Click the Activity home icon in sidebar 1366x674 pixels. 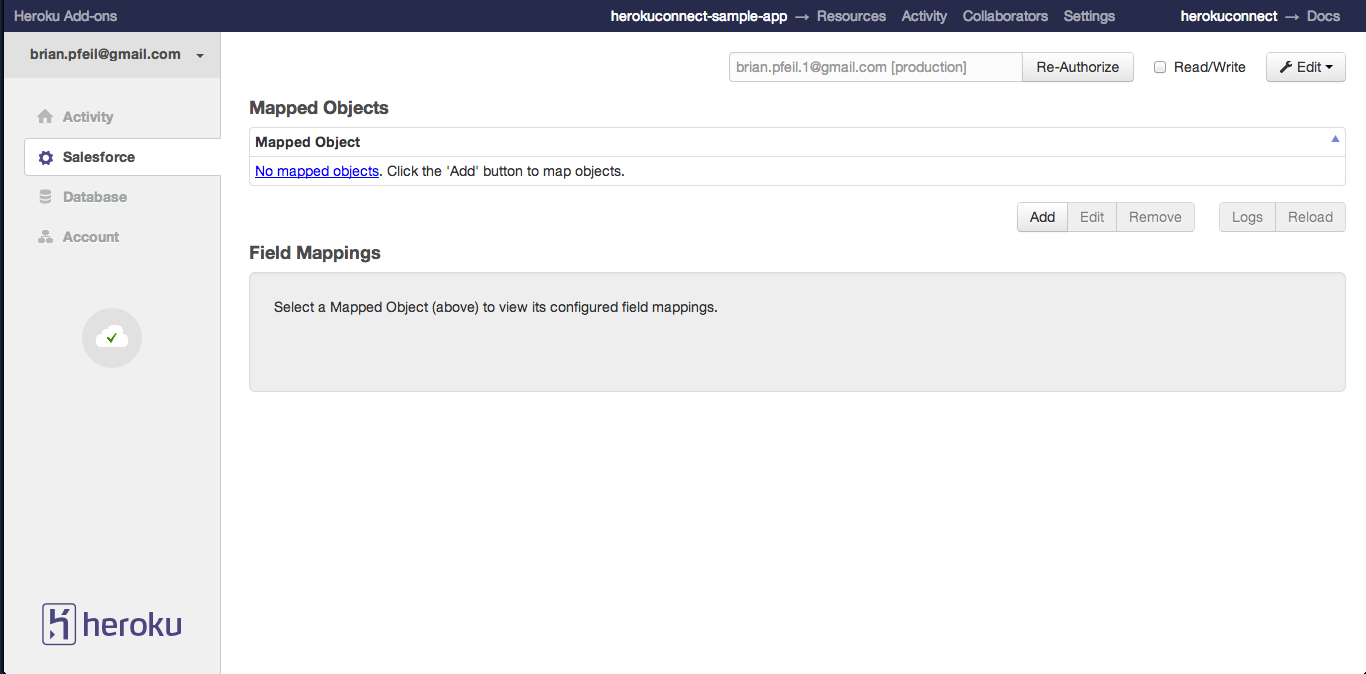point(45,117)
